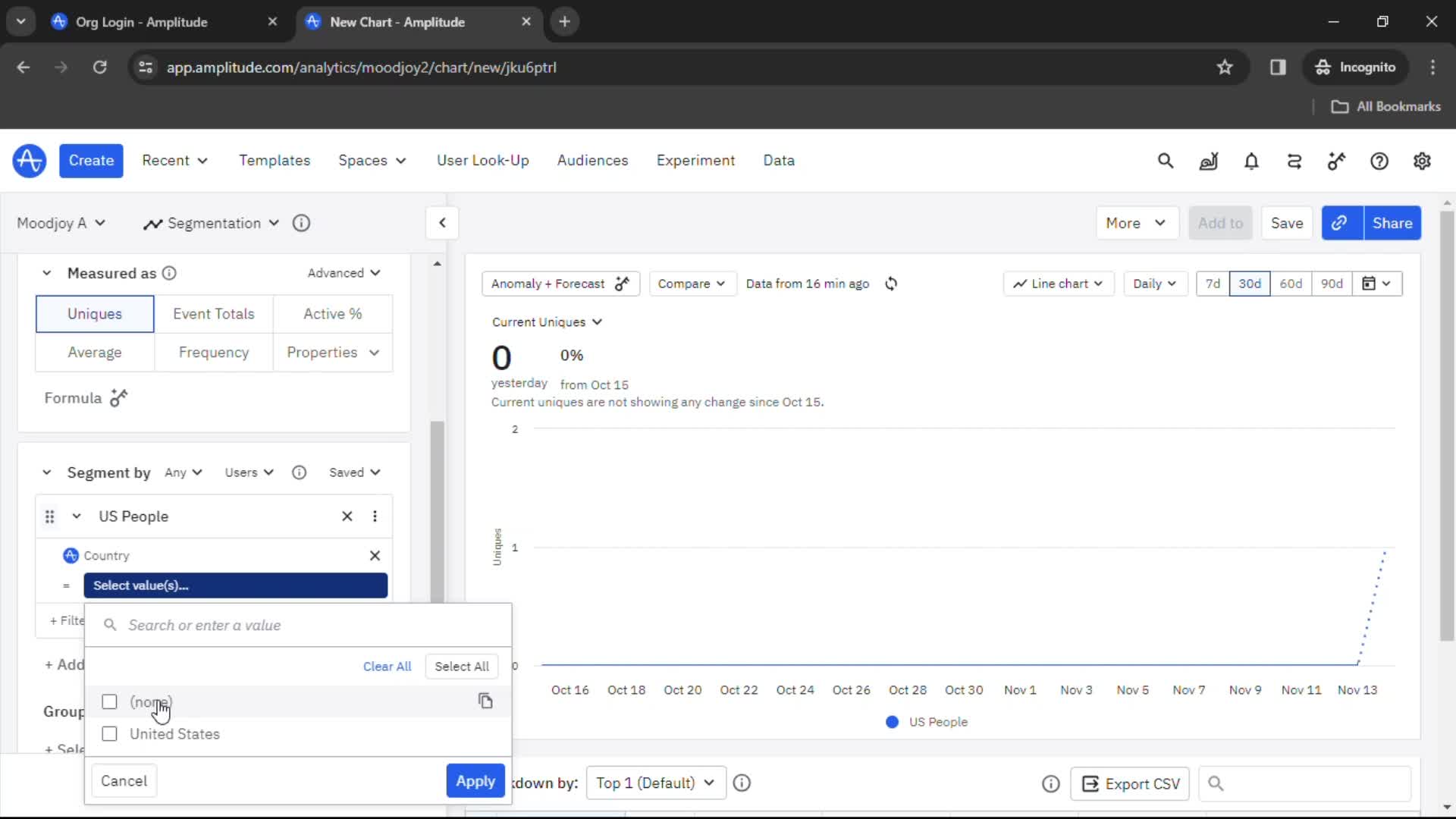Click the Uniques measurement tab
This screenshot has width=1456, height=819.
[94, 314]
